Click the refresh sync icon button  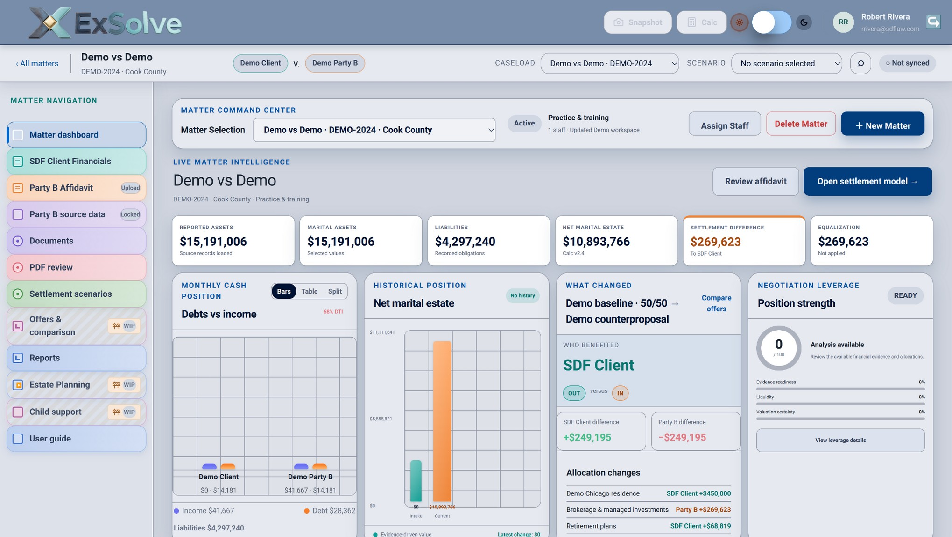tap(860, 63)
